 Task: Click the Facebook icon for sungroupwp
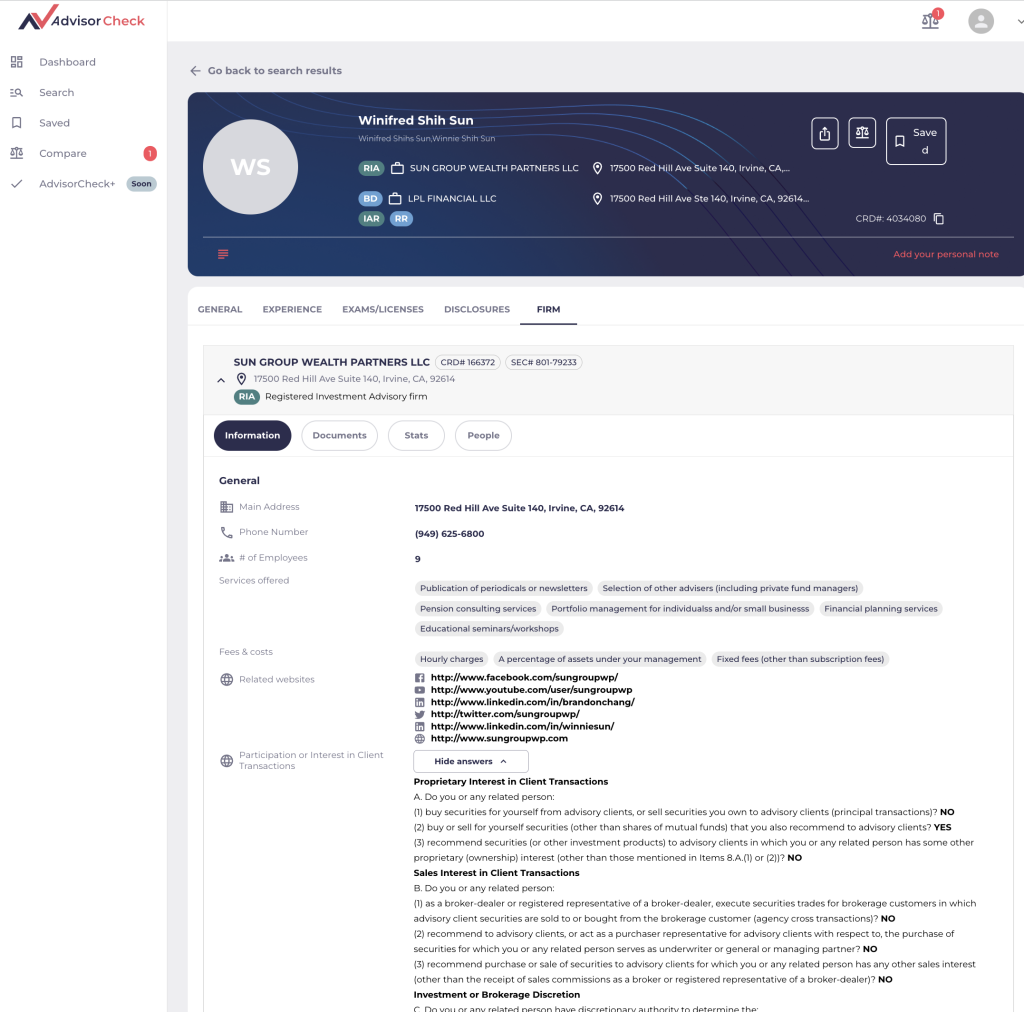[421, 677]
